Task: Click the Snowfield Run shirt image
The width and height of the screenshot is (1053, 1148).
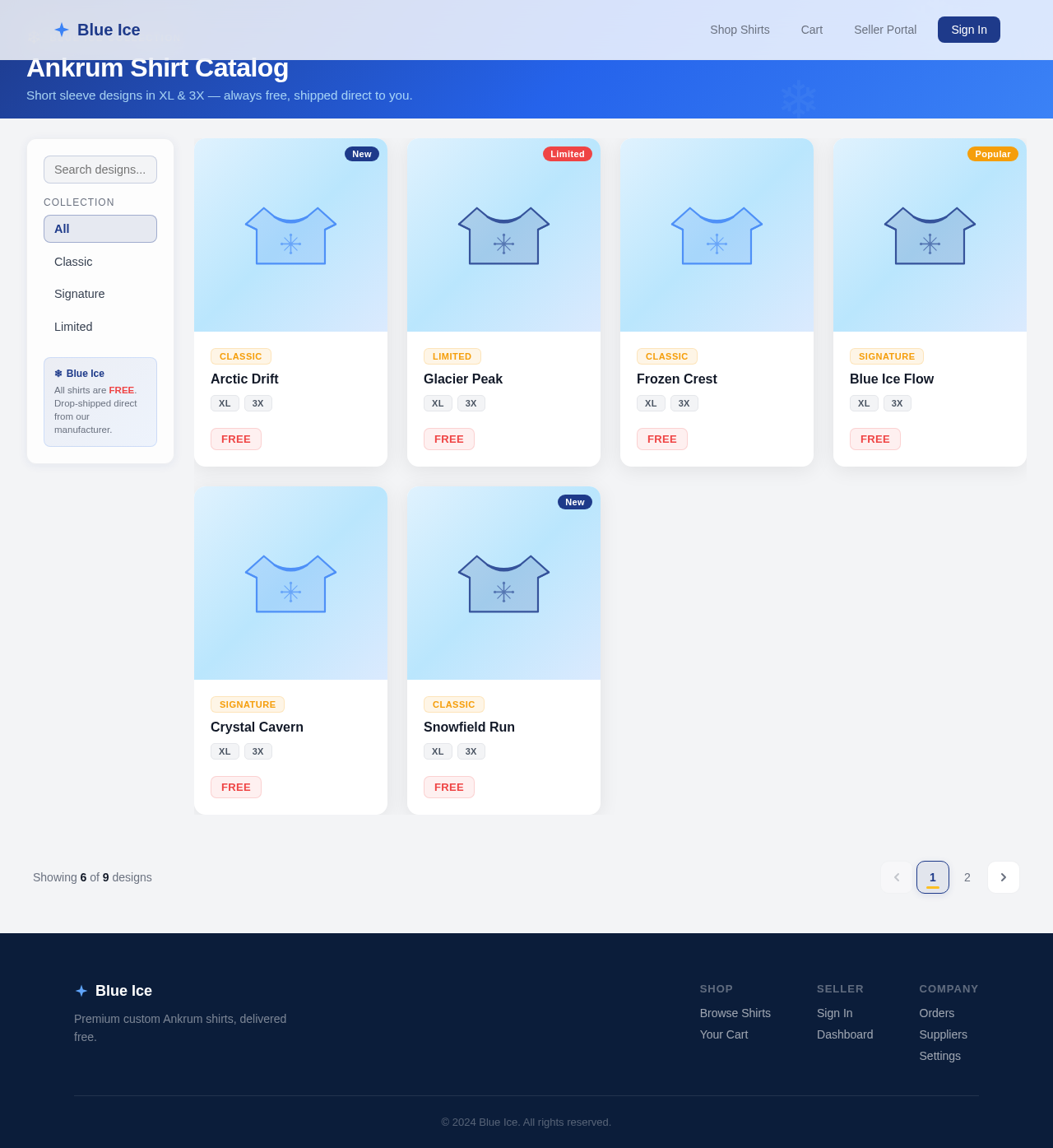Action: 503,583
